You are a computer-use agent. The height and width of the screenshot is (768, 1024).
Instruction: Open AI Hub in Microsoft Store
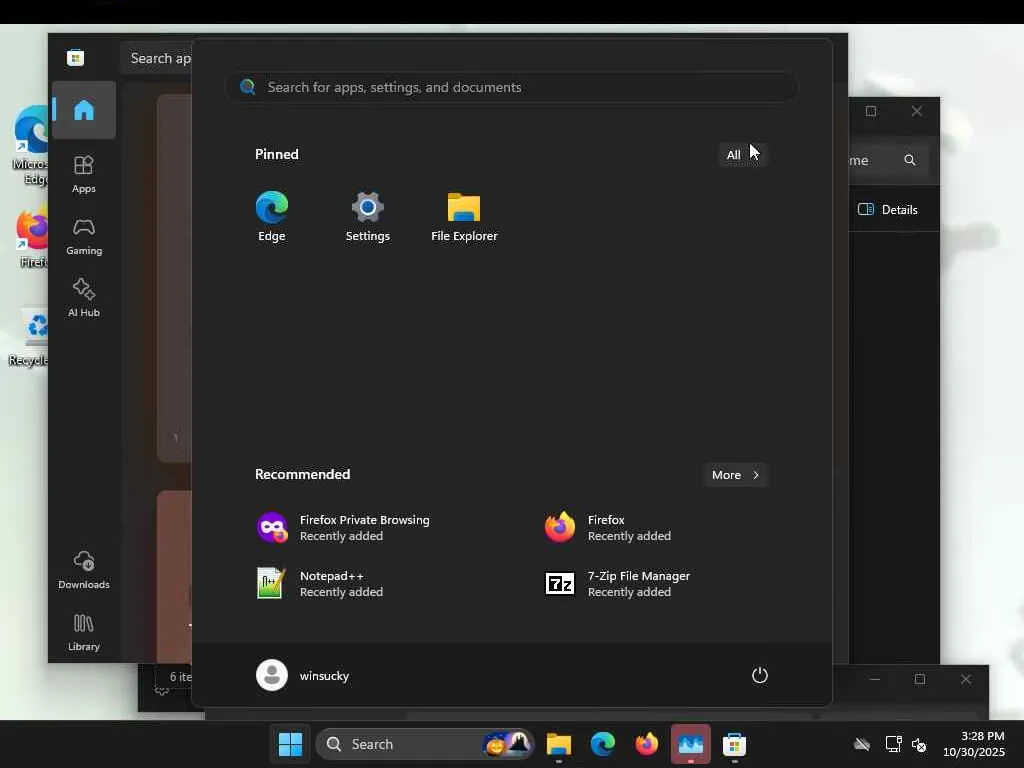tap(84, 298)
